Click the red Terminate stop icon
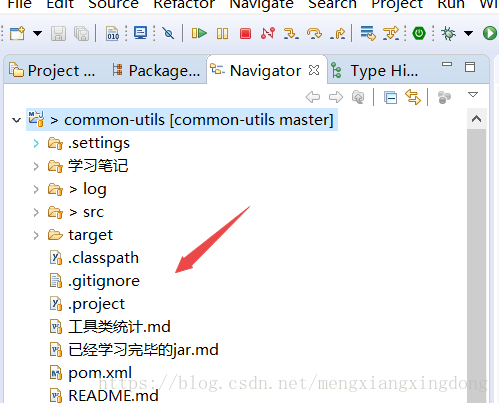Image resolution: width=499 pixels, height=403 pixels. pos(245,34)
